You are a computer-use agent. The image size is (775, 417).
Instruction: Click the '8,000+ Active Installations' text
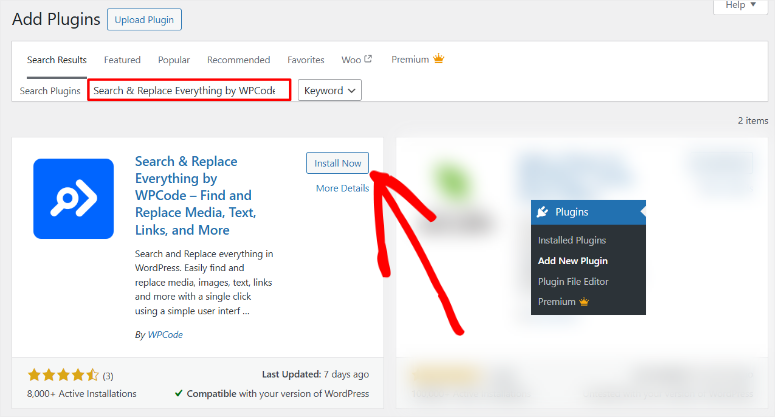(82, 394)
